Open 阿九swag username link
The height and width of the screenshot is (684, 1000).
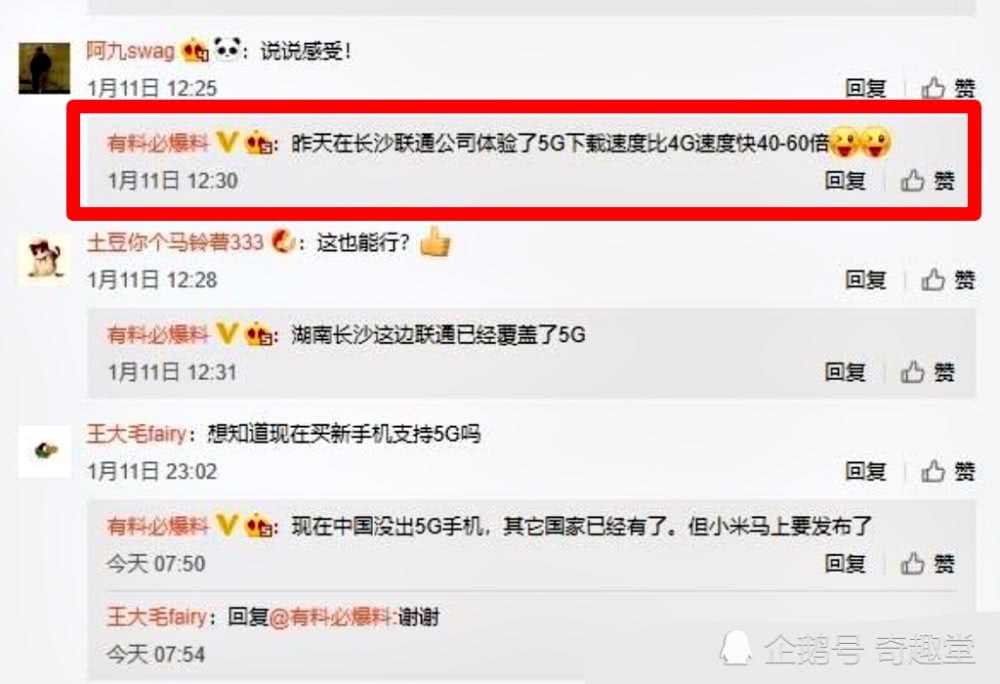(x=131, y=50)
